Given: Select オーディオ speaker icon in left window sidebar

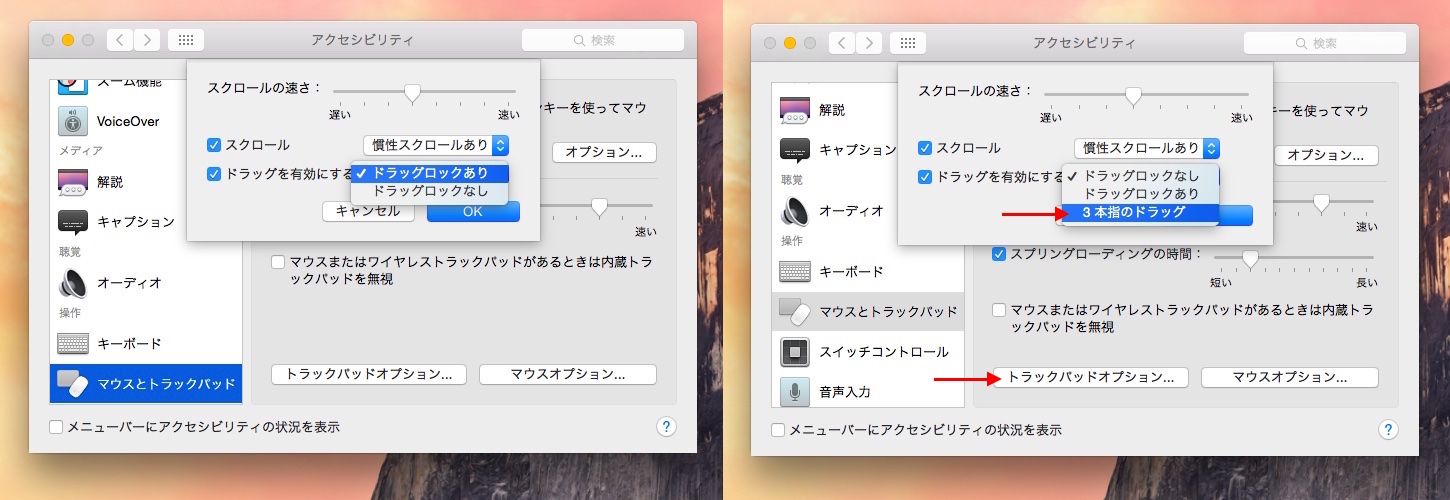Looking at the screenshot, I should [75, 283].
